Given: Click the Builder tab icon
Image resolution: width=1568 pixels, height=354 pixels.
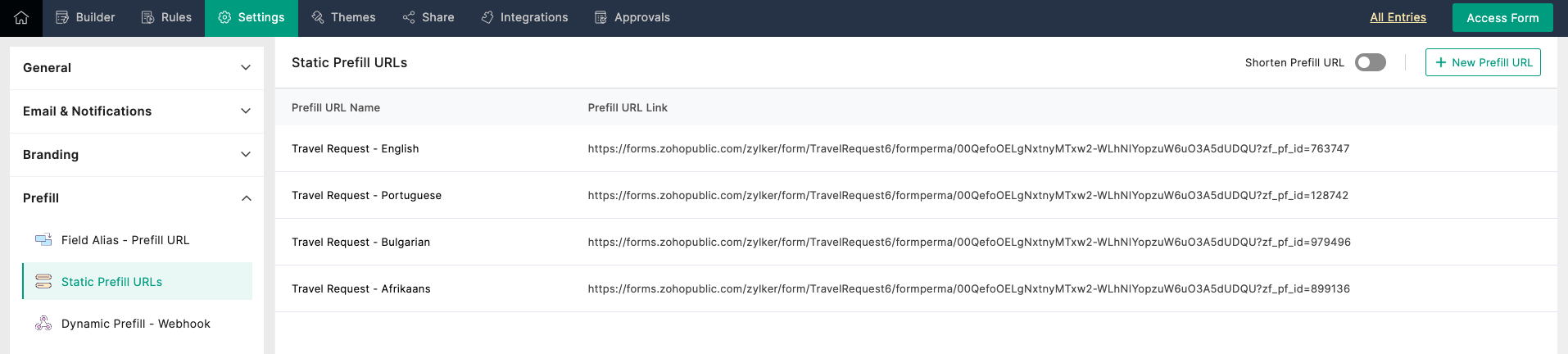Looking at the screenshot, I should click(x=61, y=17).
